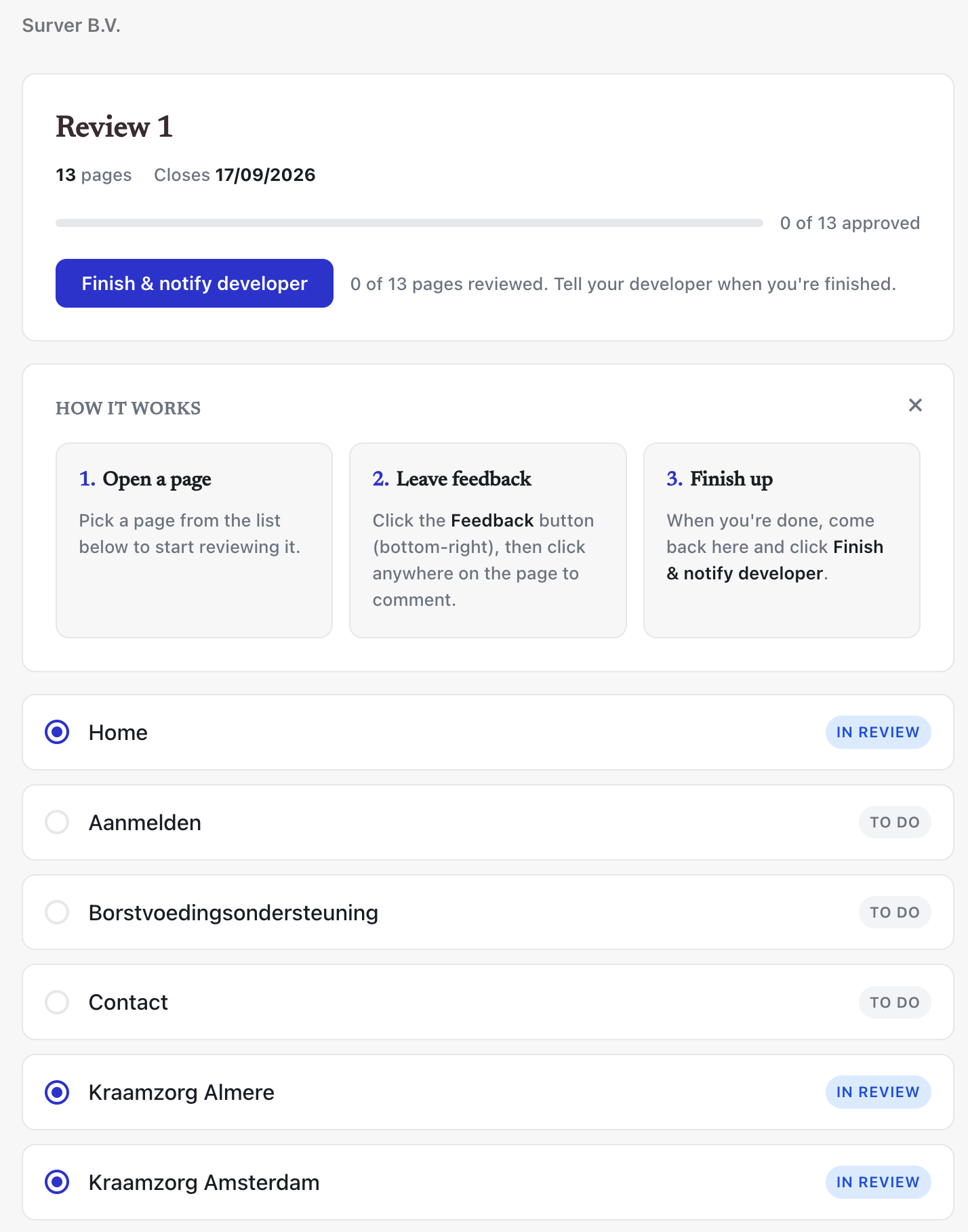968x1232 pixels.
Task: Close the How It Works panel
Action: tap(915, 405)
